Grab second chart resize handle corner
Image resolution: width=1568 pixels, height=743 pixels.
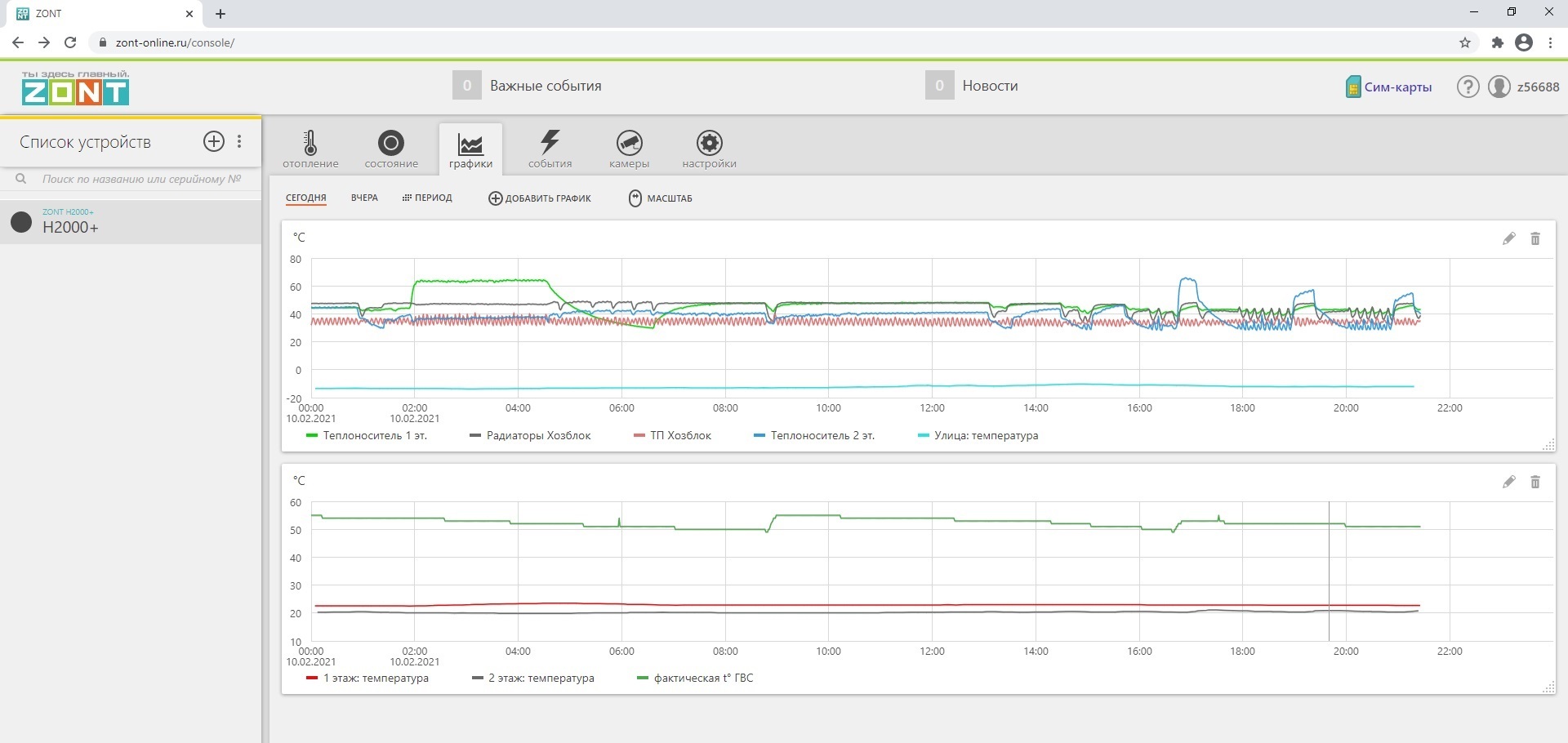coord(1548,687)
